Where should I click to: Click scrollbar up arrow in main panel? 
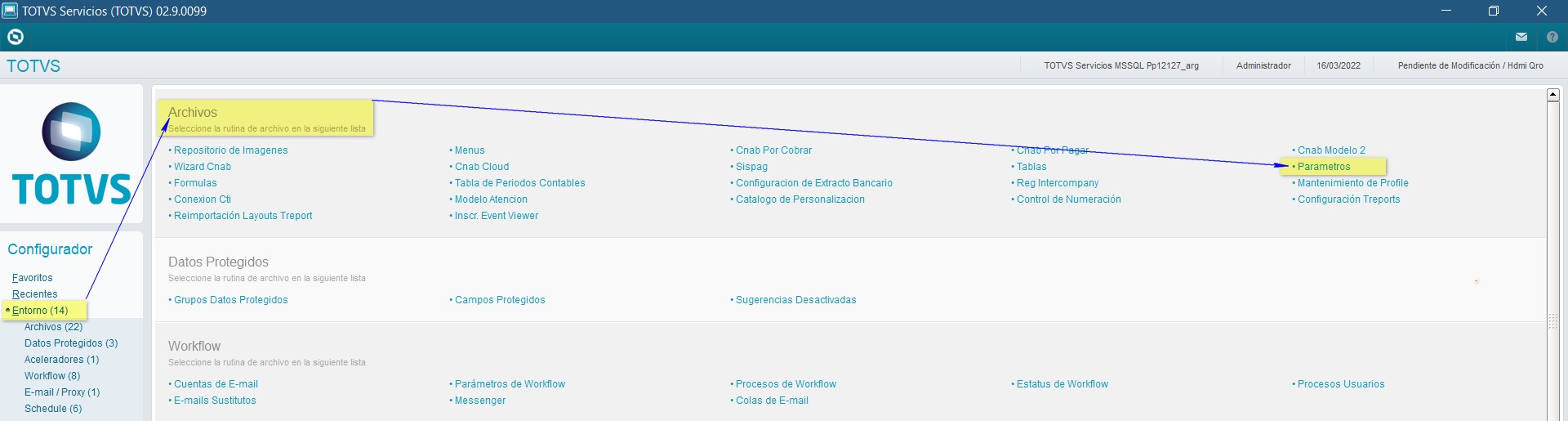pos(1553,95)
